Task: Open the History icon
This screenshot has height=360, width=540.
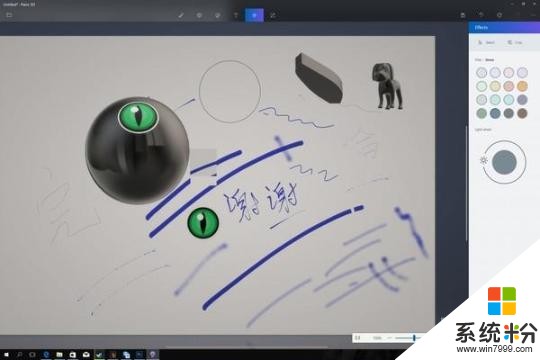Action: [499, 15]
